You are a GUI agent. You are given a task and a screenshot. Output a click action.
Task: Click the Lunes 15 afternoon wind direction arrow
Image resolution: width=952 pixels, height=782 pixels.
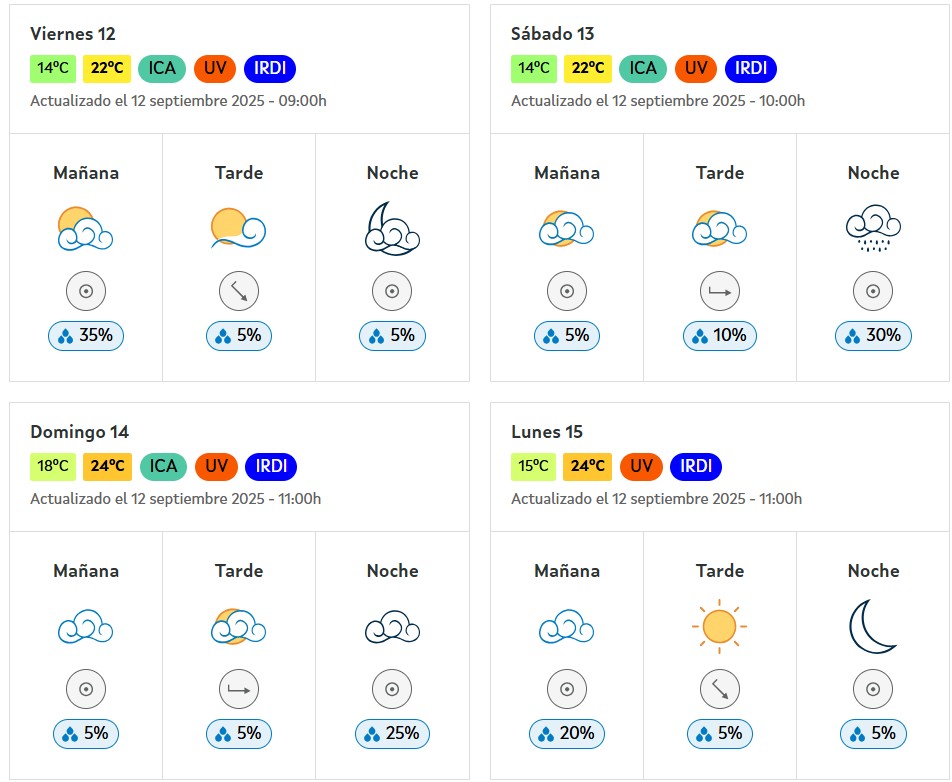pos(719,689)
